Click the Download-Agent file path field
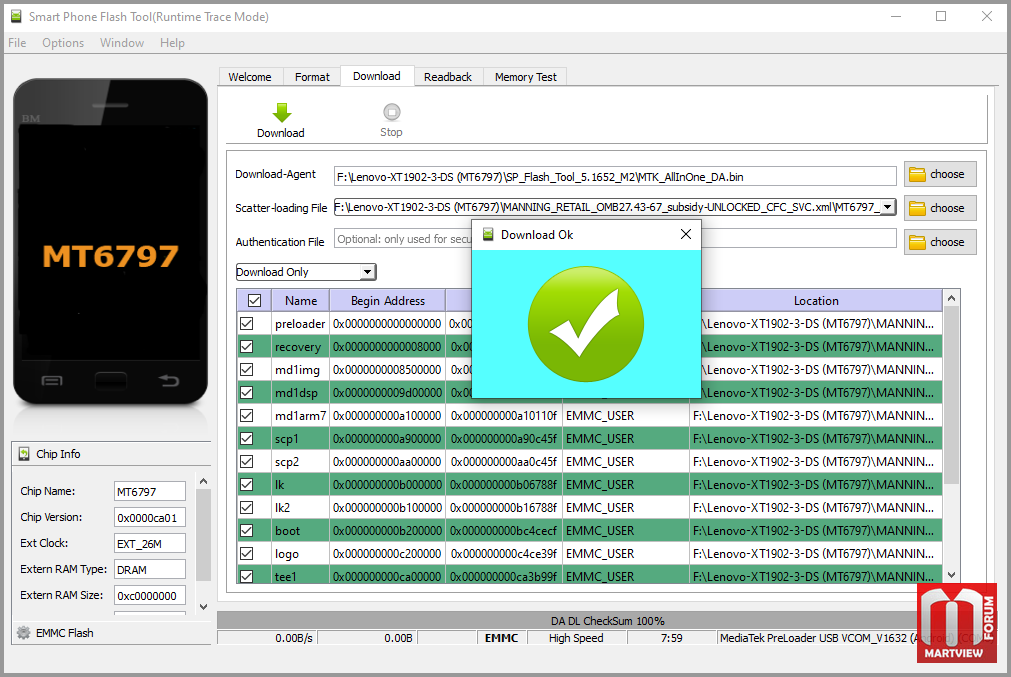This screenshot has width=1011, height=677. (x=614, y=177)
